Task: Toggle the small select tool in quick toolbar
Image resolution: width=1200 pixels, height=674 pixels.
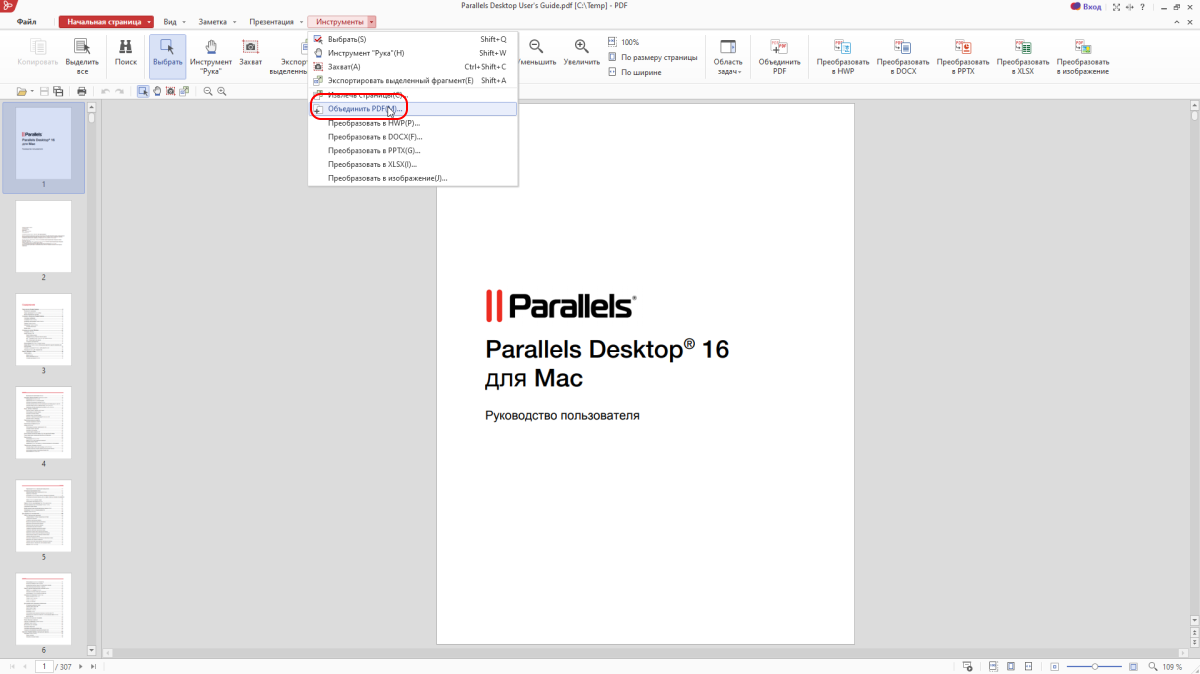Action: (143, 92)
